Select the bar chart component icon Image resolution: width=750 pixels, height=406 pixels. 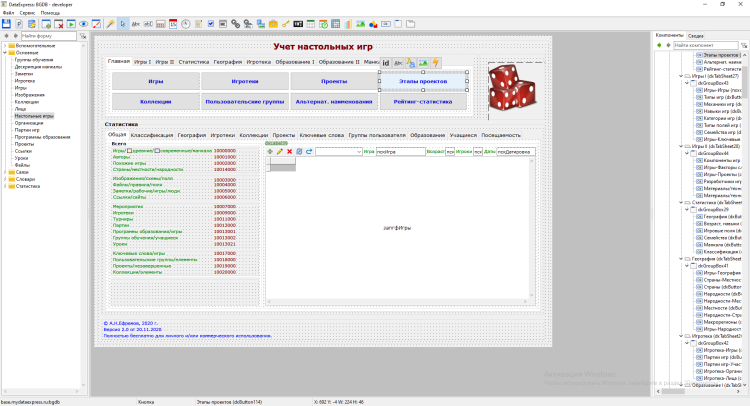click(x=348, y=24)
